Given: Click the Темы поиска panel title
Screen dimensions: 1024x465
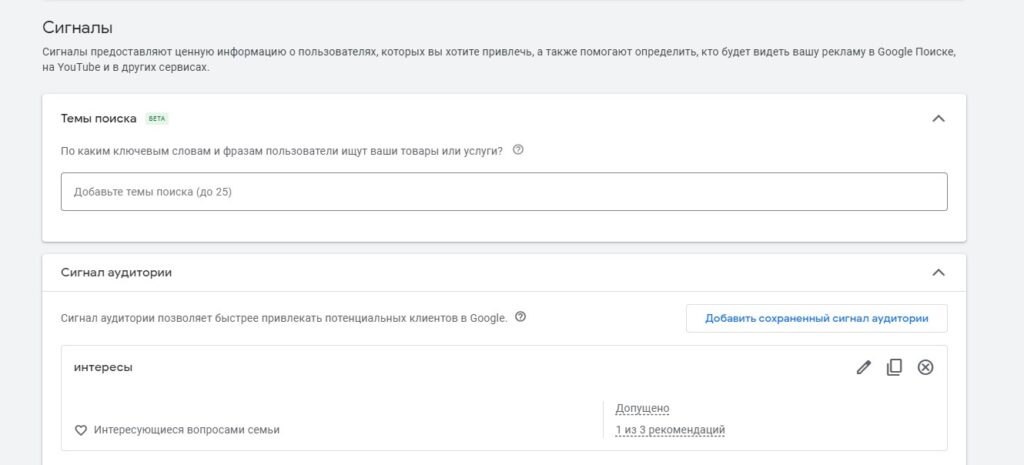Looking at the screenshot, I should tap(99, 118).
